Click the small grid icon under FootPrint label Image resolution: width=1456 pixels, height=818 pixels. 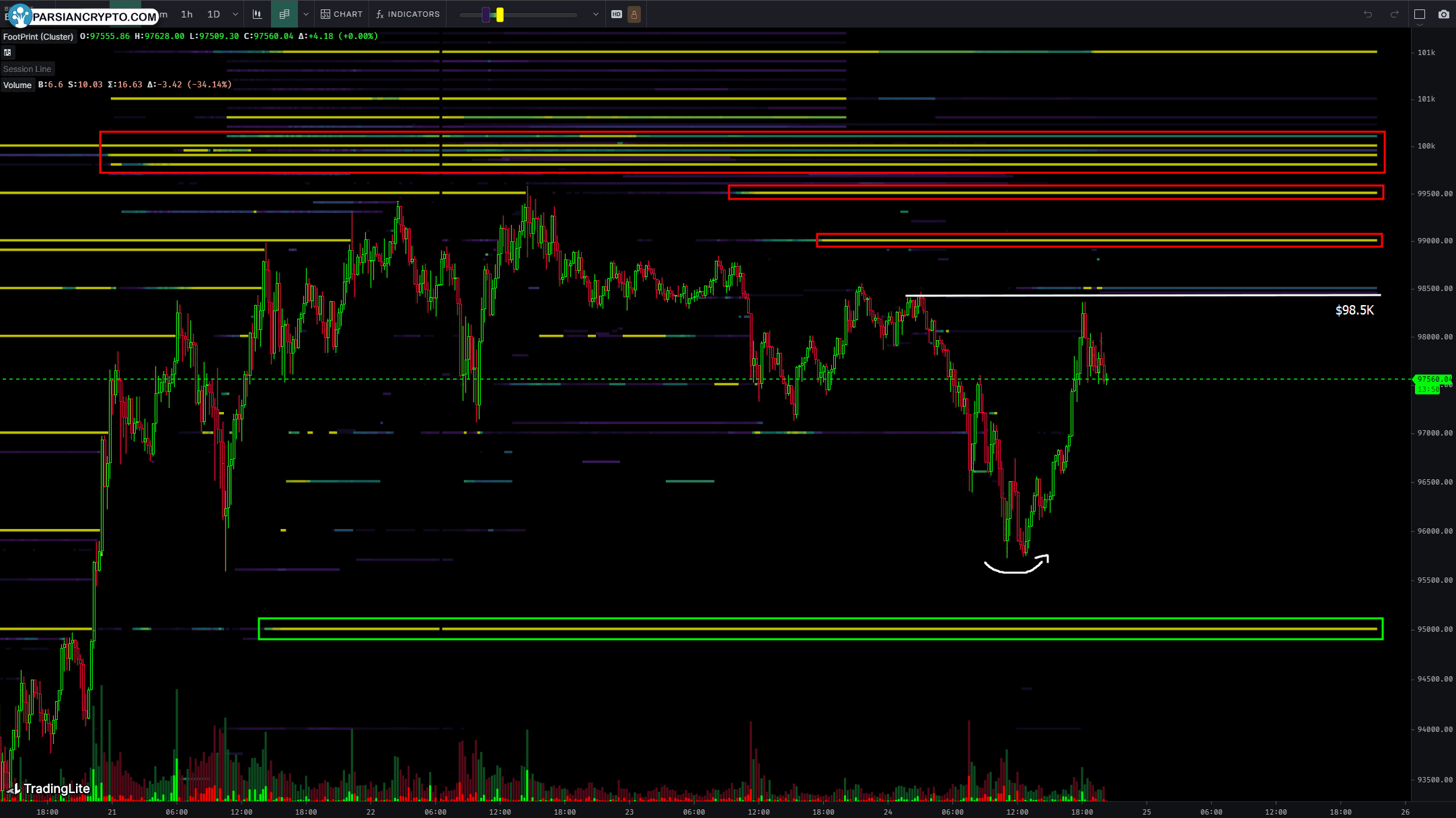(8, 52)
